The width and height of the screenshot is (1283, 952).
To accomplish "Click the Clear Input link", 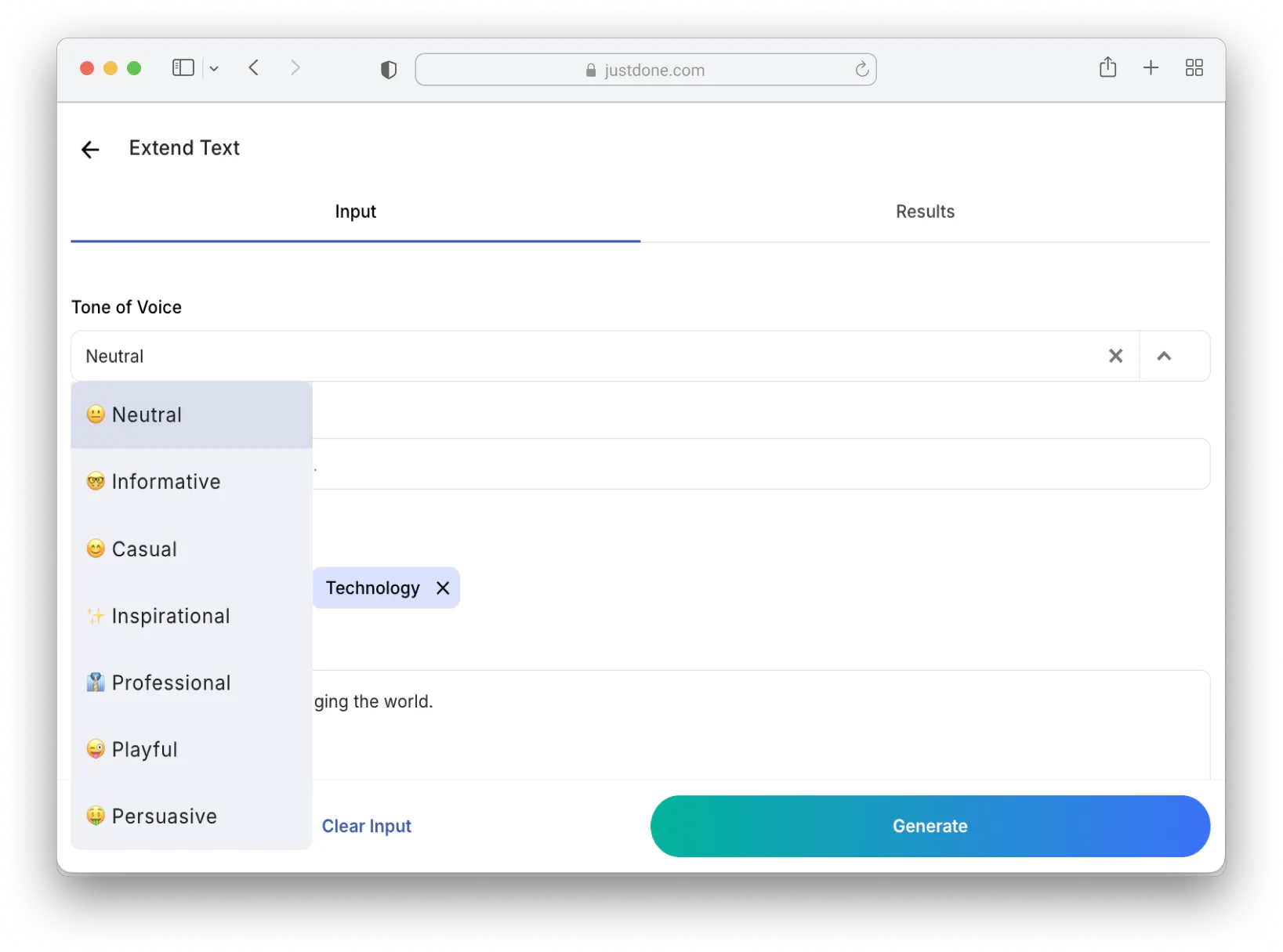I will coord(366,826).
